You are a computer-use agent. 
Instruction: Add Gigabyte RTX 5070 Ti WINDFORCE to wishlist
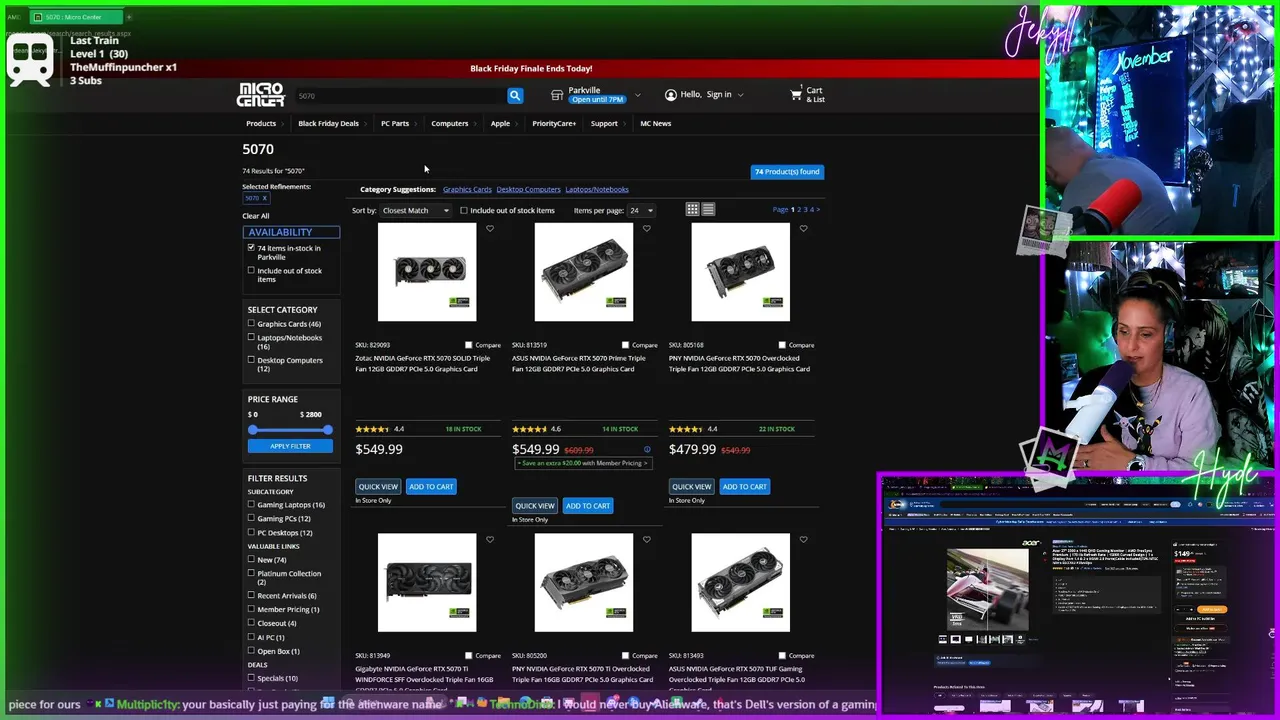490,540
